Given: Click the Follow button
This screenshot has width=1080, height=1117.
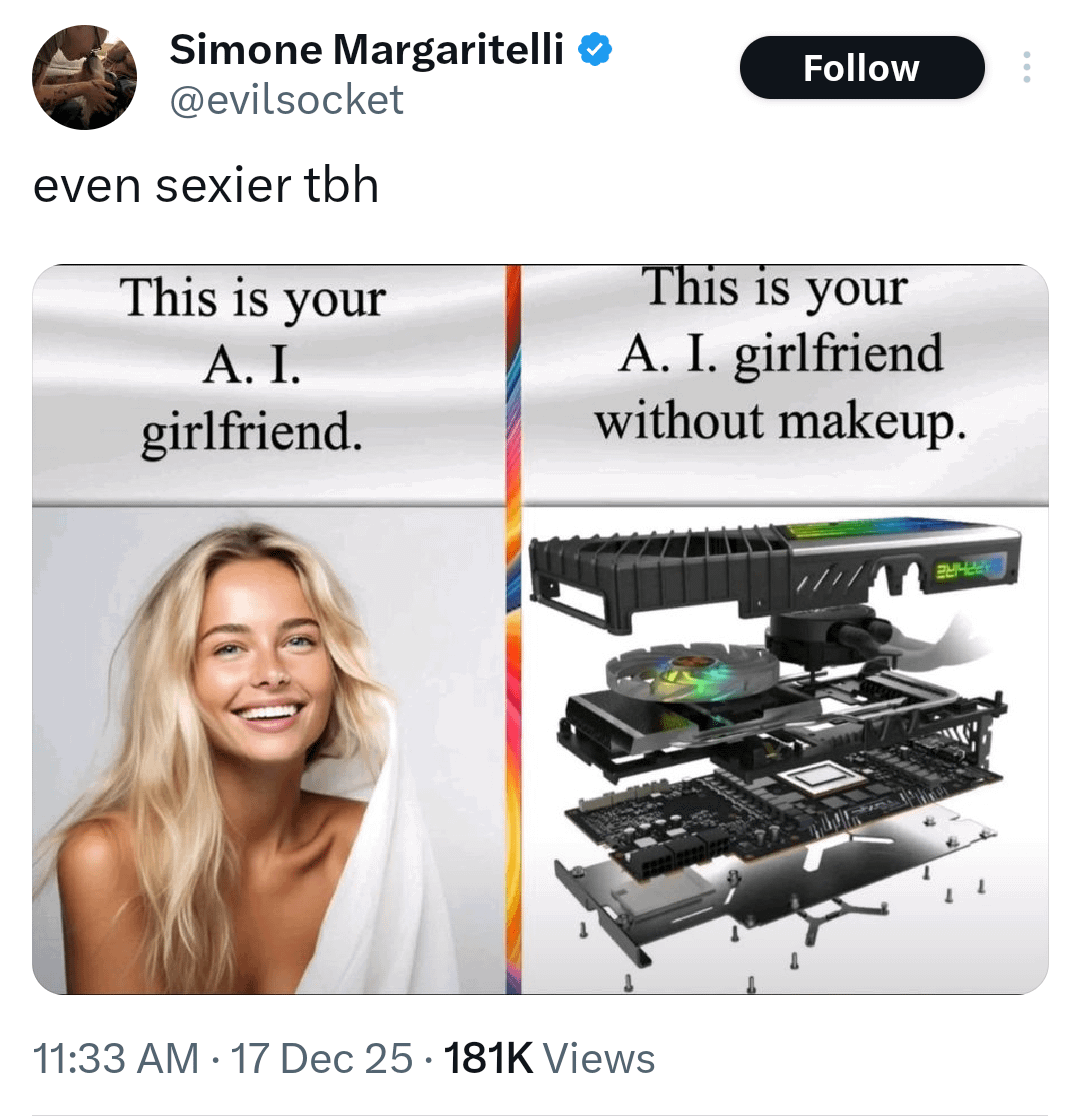Looking at the screenshot, I should point(862,68).
